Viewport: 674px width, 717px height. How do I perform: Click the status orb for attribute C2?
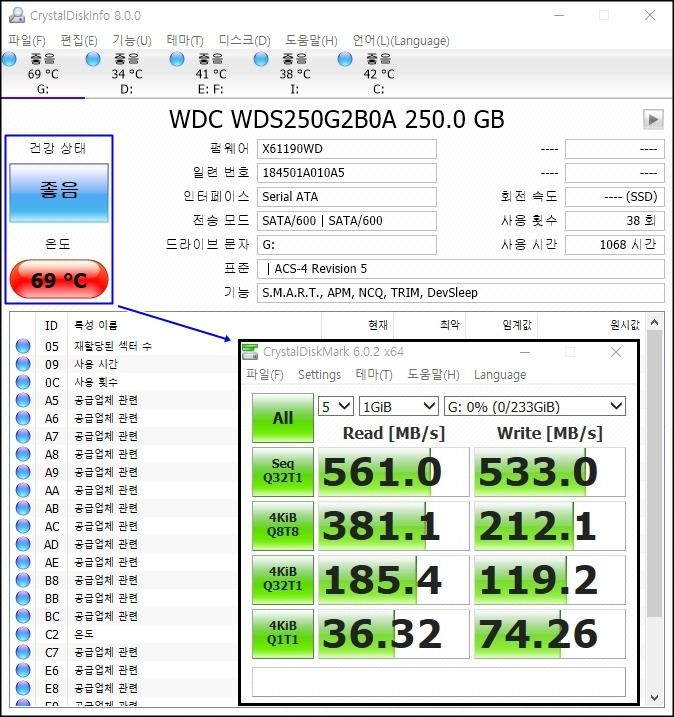click(x=23, y=634)
